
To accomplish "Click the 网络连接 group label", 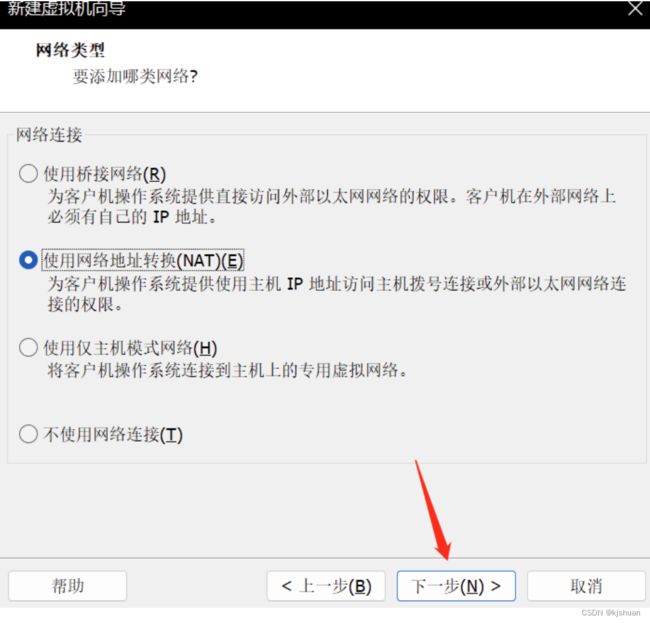I will click(x=49, y=135).
